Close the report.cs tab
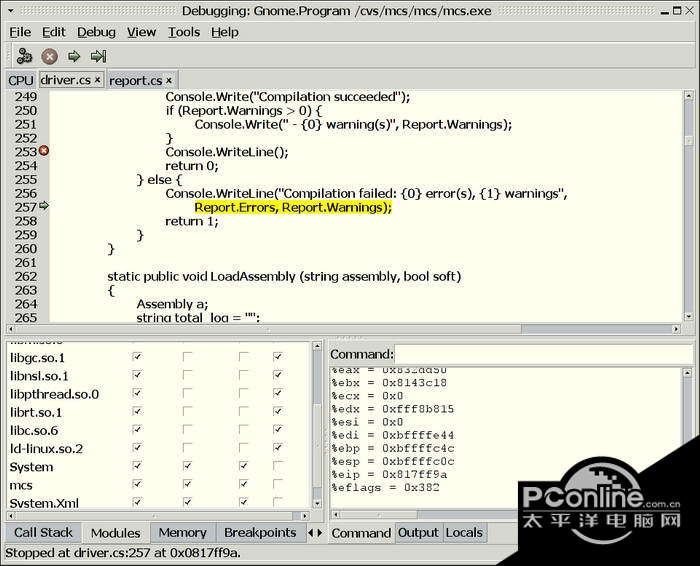The width and height of the screenshot is (700, 566). click(x=169, y=80)
